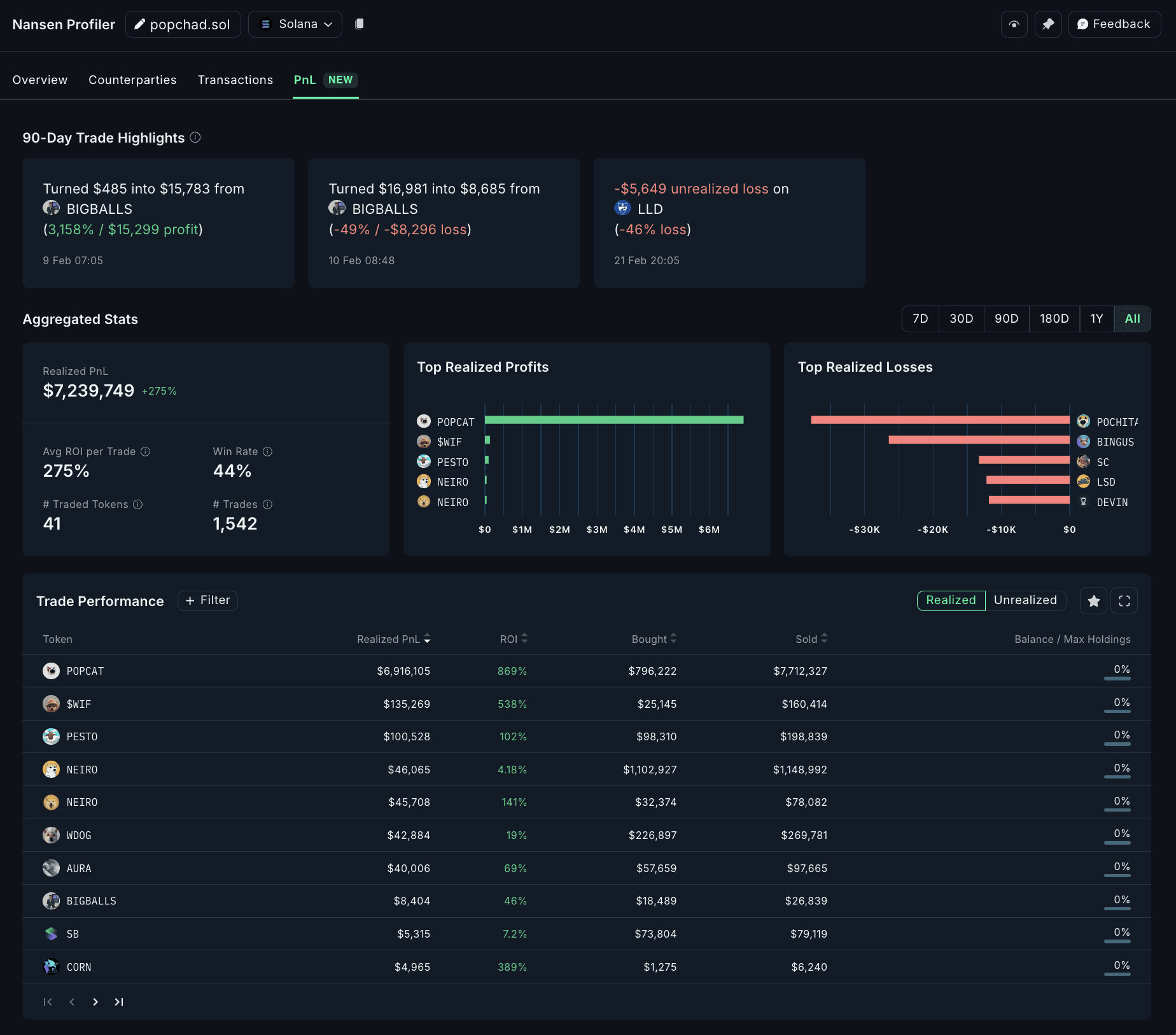The width and height of the screenshot is (1176, 1035).
Task: Open the BIGBALLS 3,158% profit highlight card
Action: coord(158,223)
